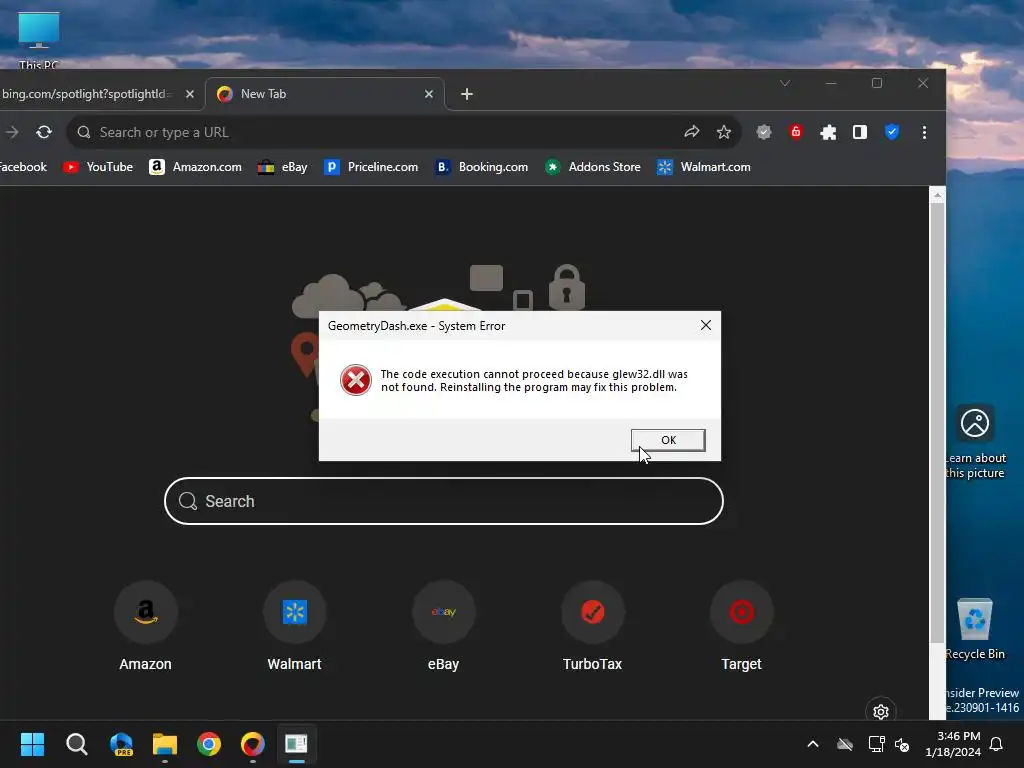
Task: Open the network display tray icon
Action: [x=876, y=744]
